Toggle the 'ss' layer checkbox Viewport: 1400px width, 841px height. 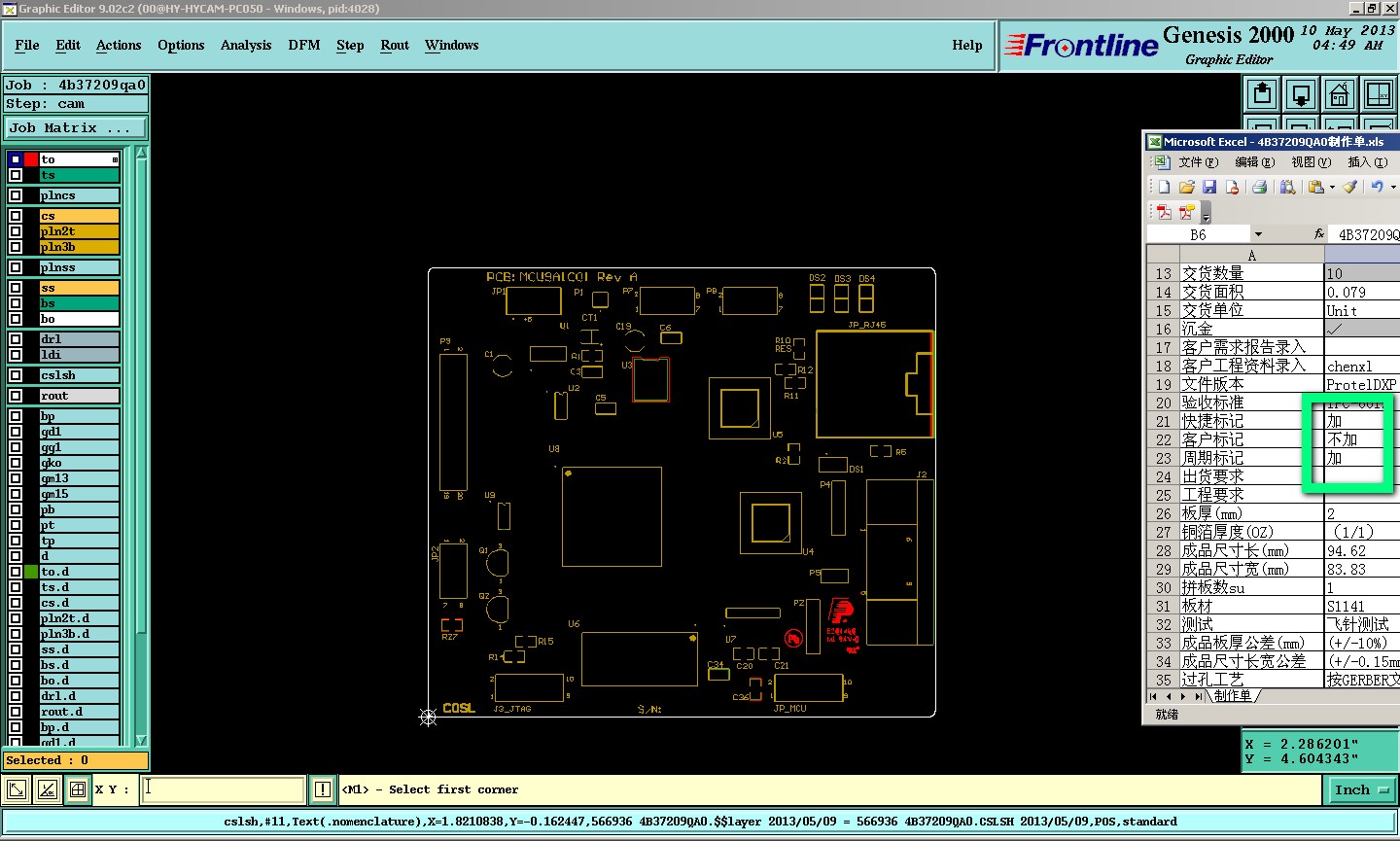[x=16, y=288]
